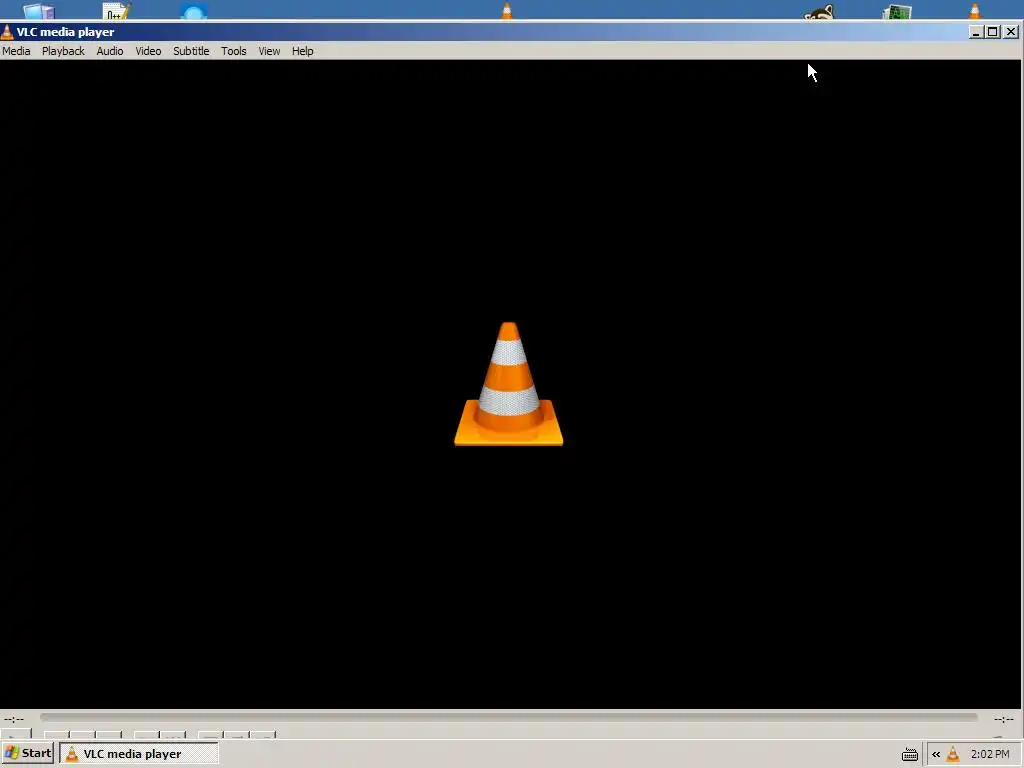Minimize the VLC media player window
Viewport: 1024px width, 768px height.
tap(976, 32)
